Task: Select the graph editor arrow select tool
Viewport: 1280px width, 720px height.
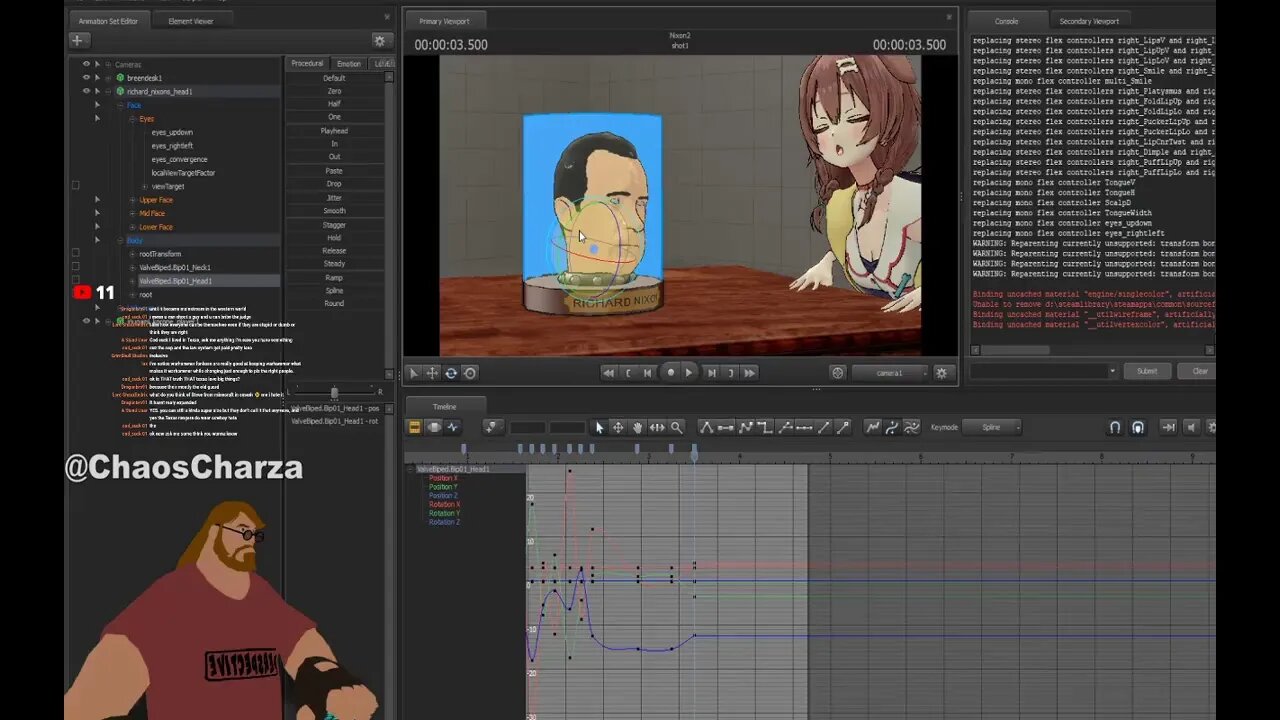Action: [600, 427]
